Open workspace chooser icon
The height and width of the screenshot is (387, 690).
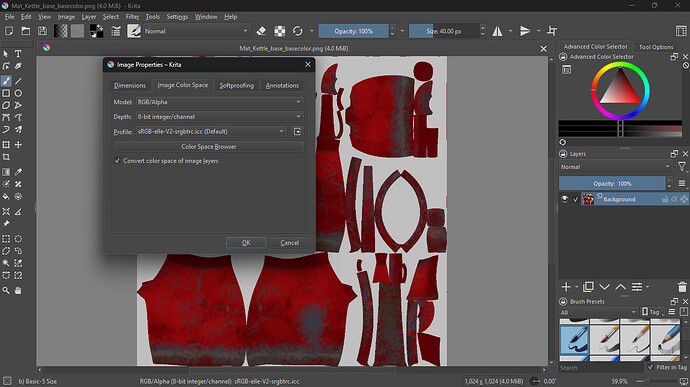tap(681, 31)
